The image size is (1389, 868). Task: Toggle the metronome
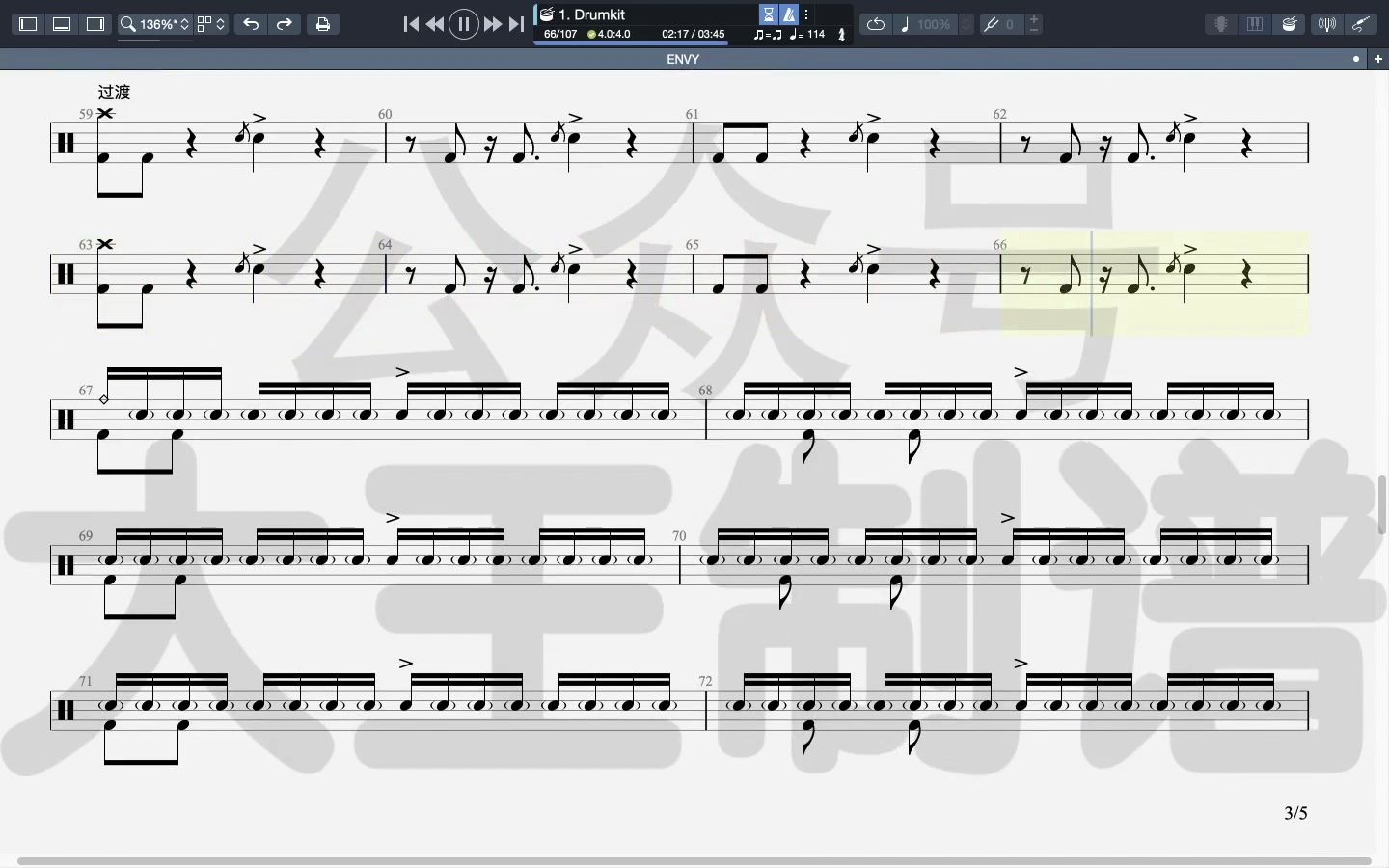click(789, 14)
